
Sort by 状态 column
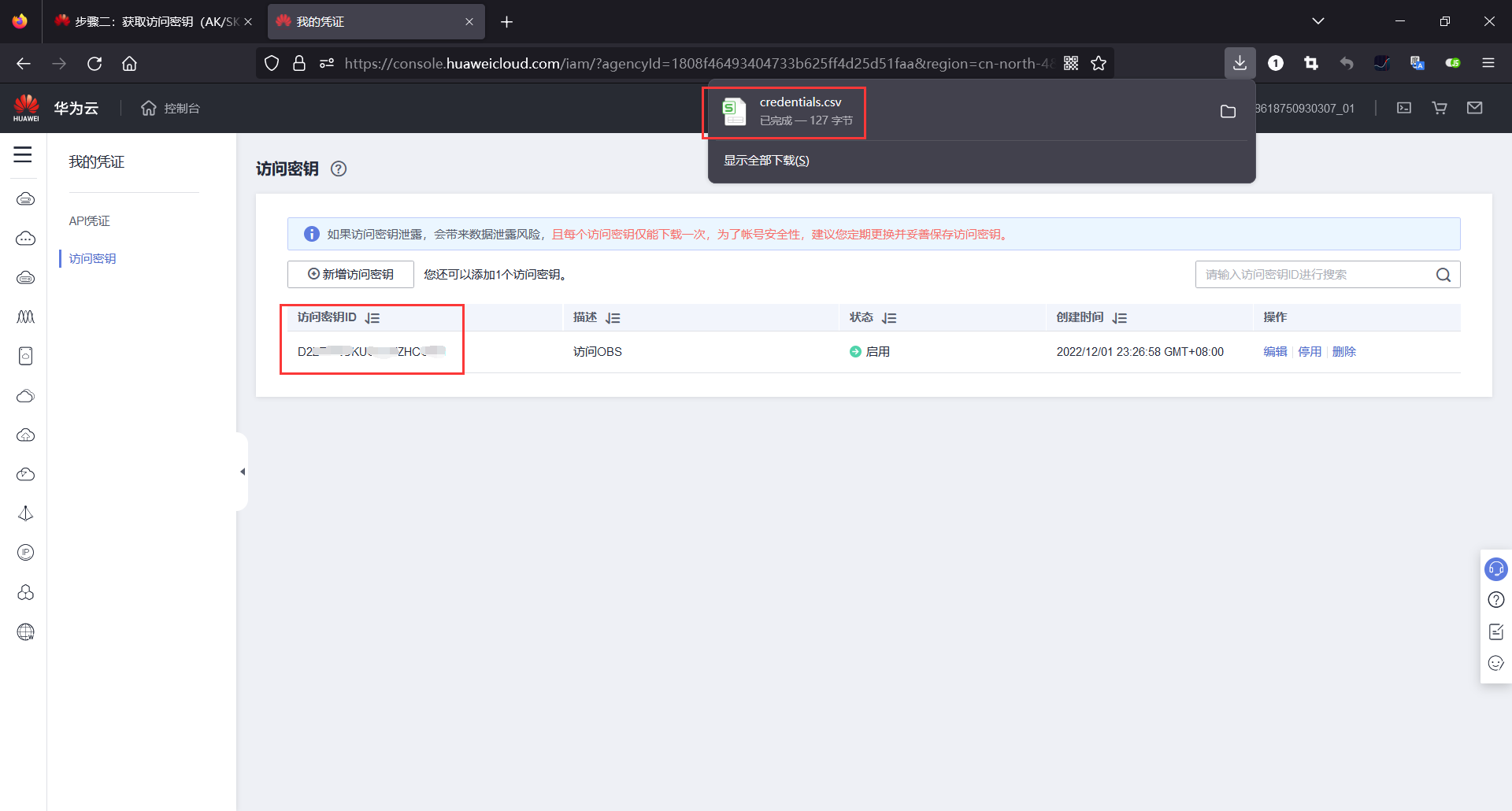pyautogui.click(x=890, y=318)
